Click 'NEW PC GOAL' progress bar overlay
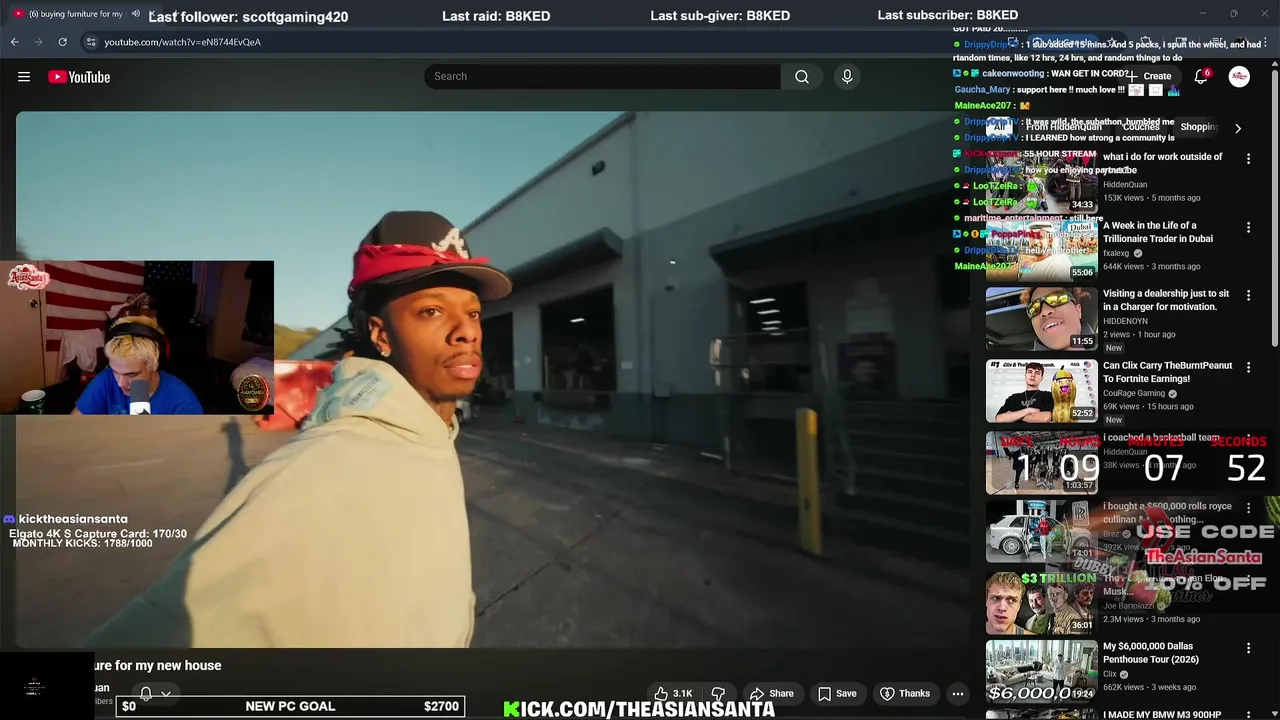 point(290,706)
